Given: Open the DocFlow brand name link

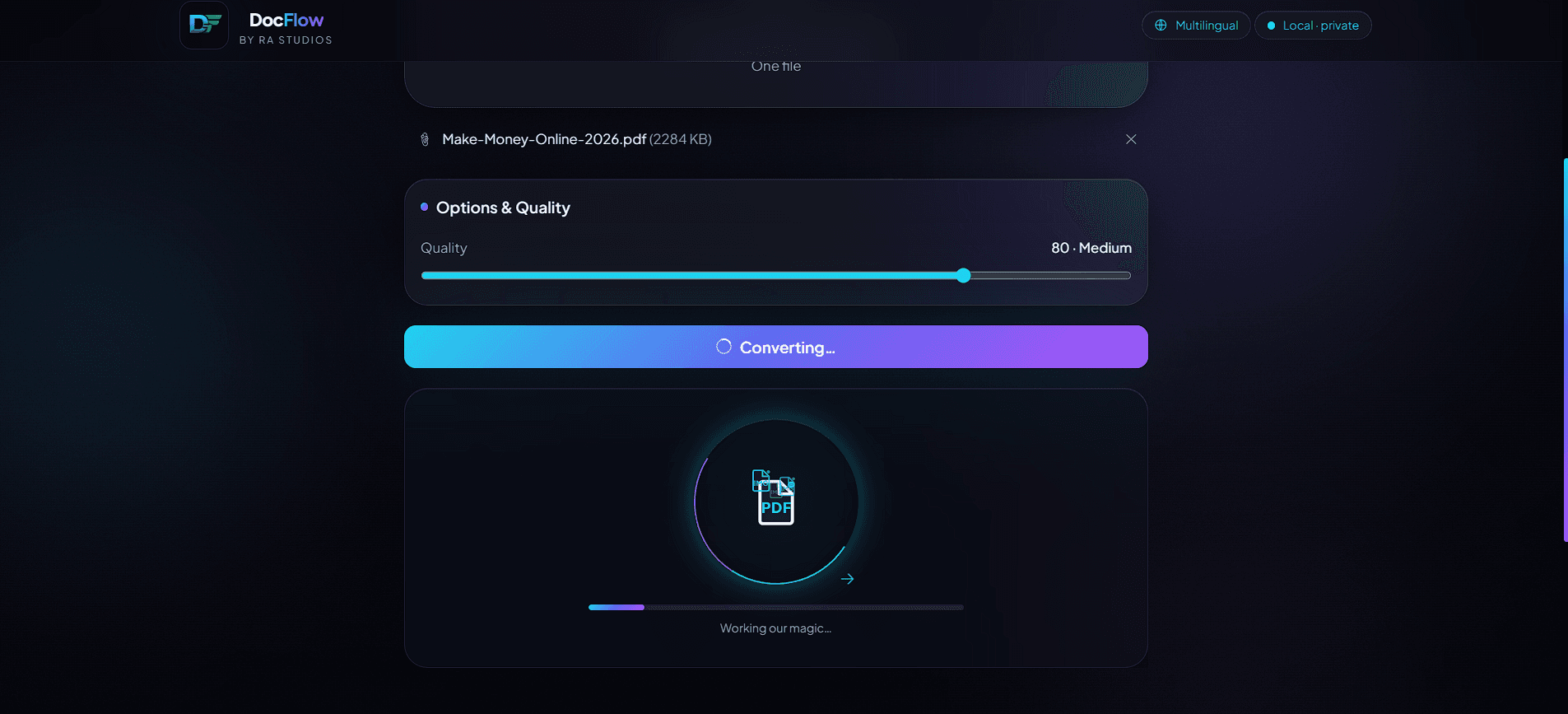Looking at the screenshot, I should 286,20.
